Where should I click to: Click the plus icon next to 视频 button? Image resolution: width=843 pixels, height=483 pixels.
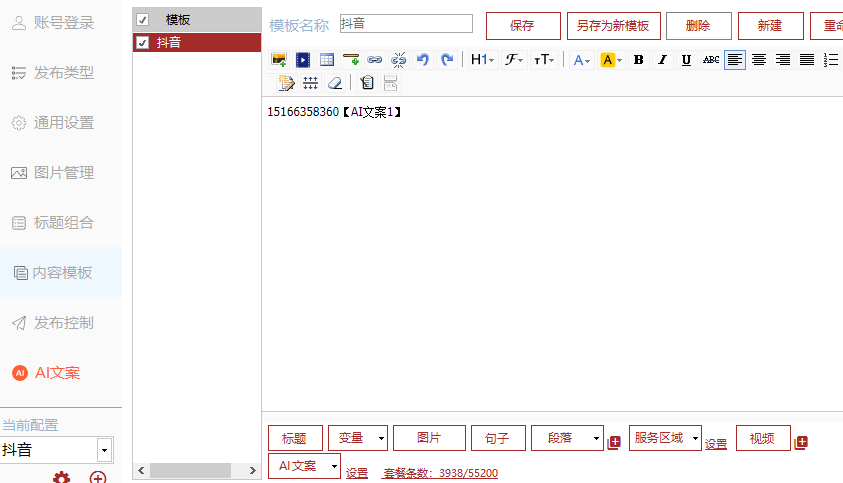[x=801, y=442]
